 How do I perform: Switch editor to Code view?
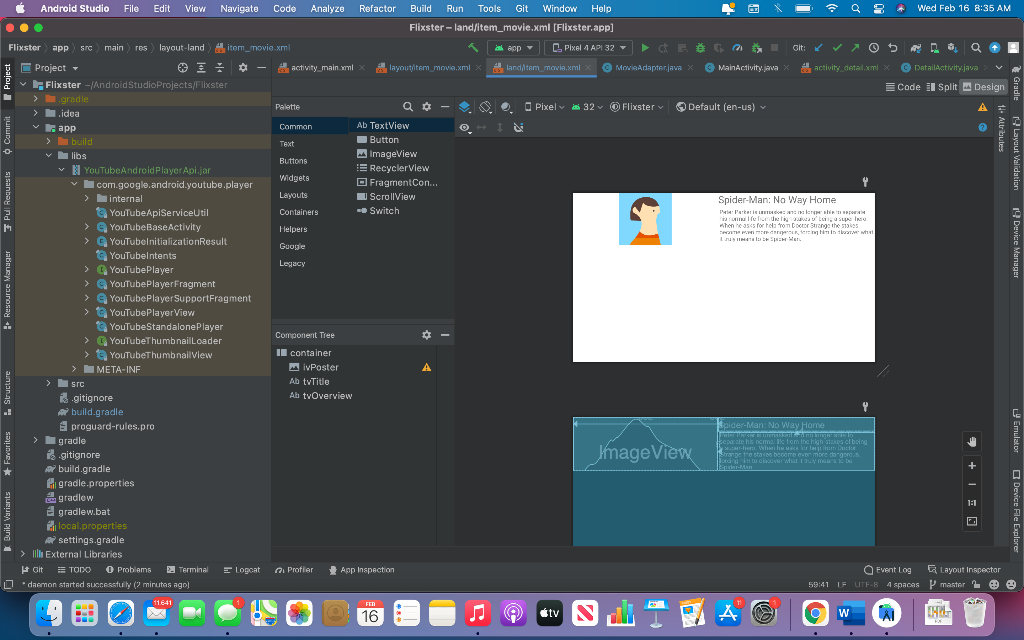point(903,87)
